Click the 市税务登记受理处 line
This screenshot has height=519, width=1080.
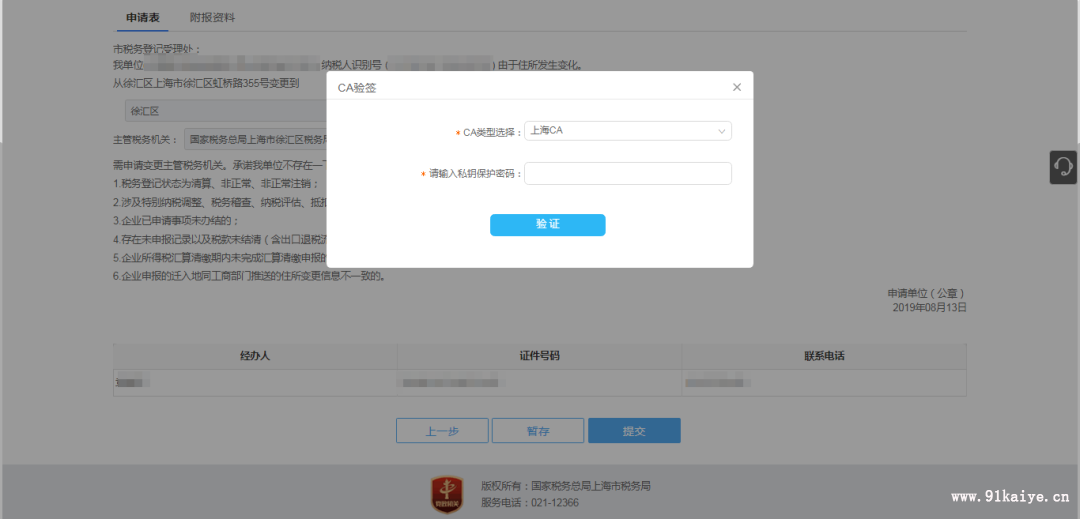156,49
